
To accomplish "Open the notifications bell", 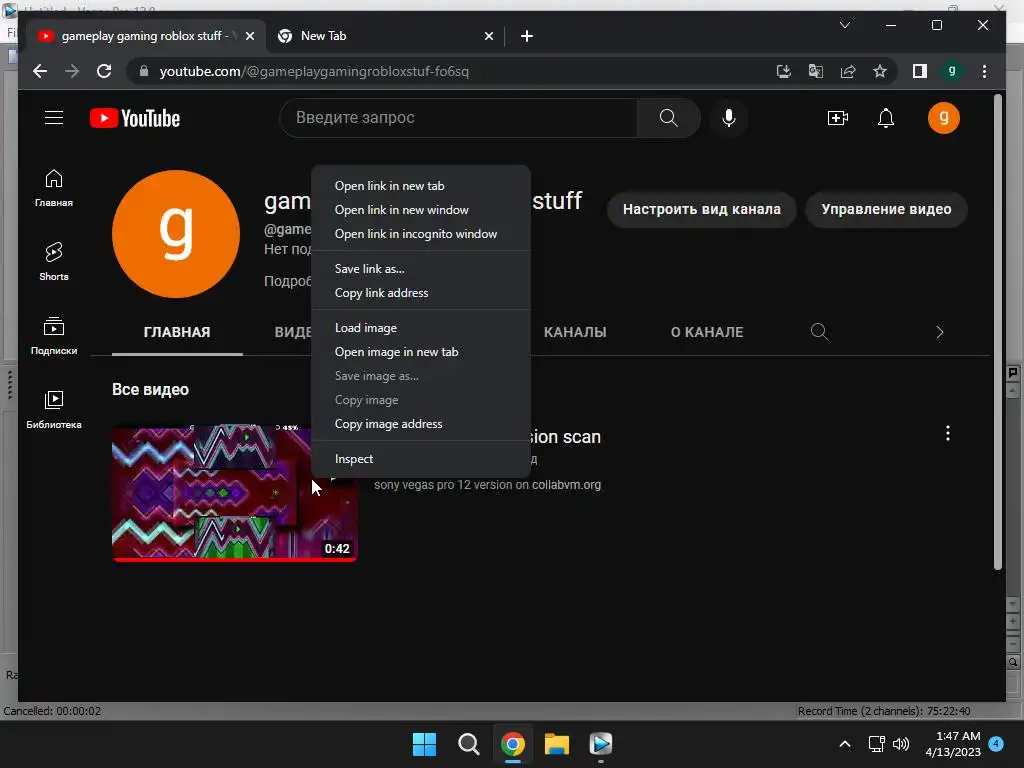I will [x=886, y=118].
